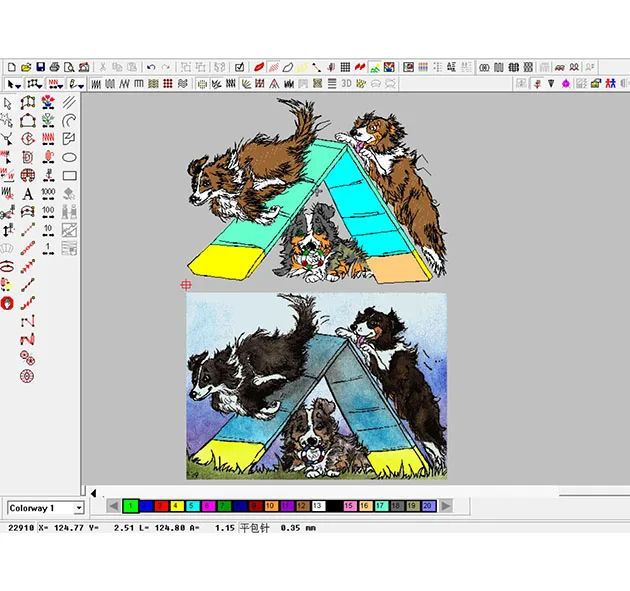Click the New file icon
Screen dimensions: 630x591
13,67
